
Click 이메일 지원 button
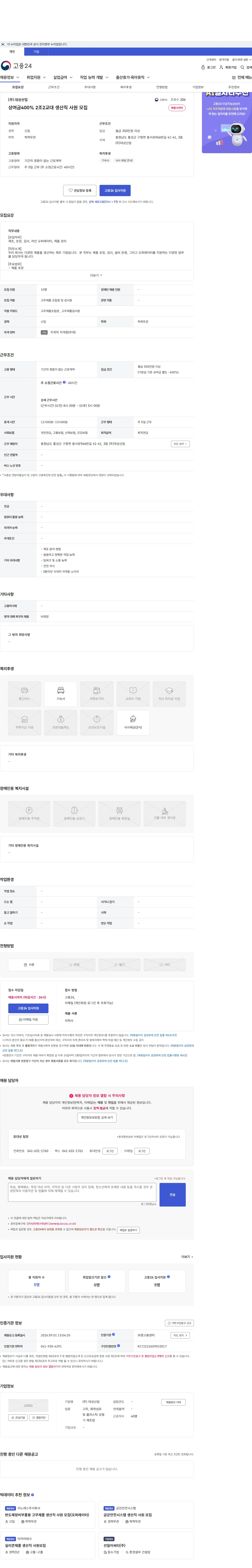click(x=28, y=1020)
